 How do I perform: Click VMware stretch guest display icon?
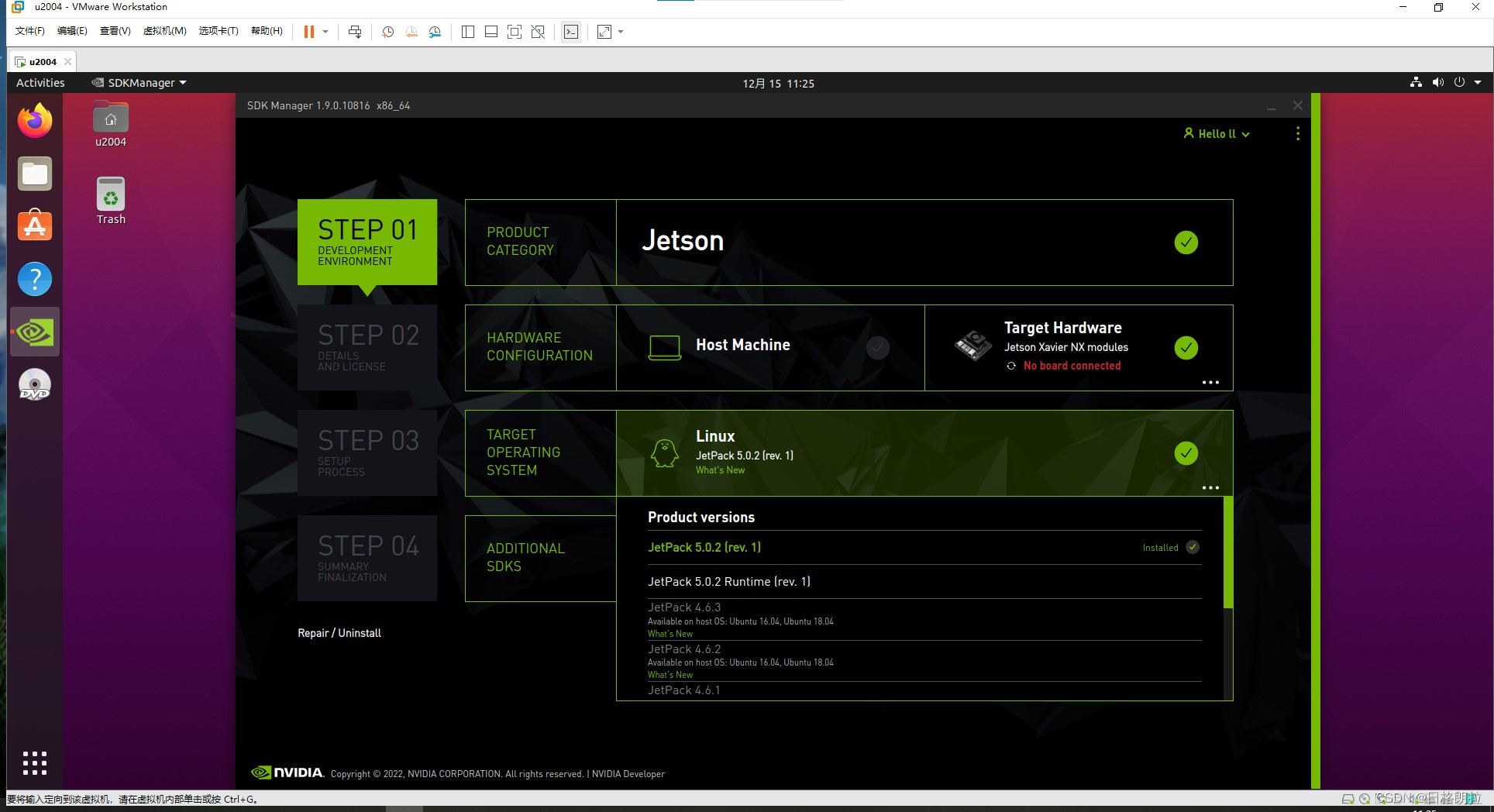[604, 32]
